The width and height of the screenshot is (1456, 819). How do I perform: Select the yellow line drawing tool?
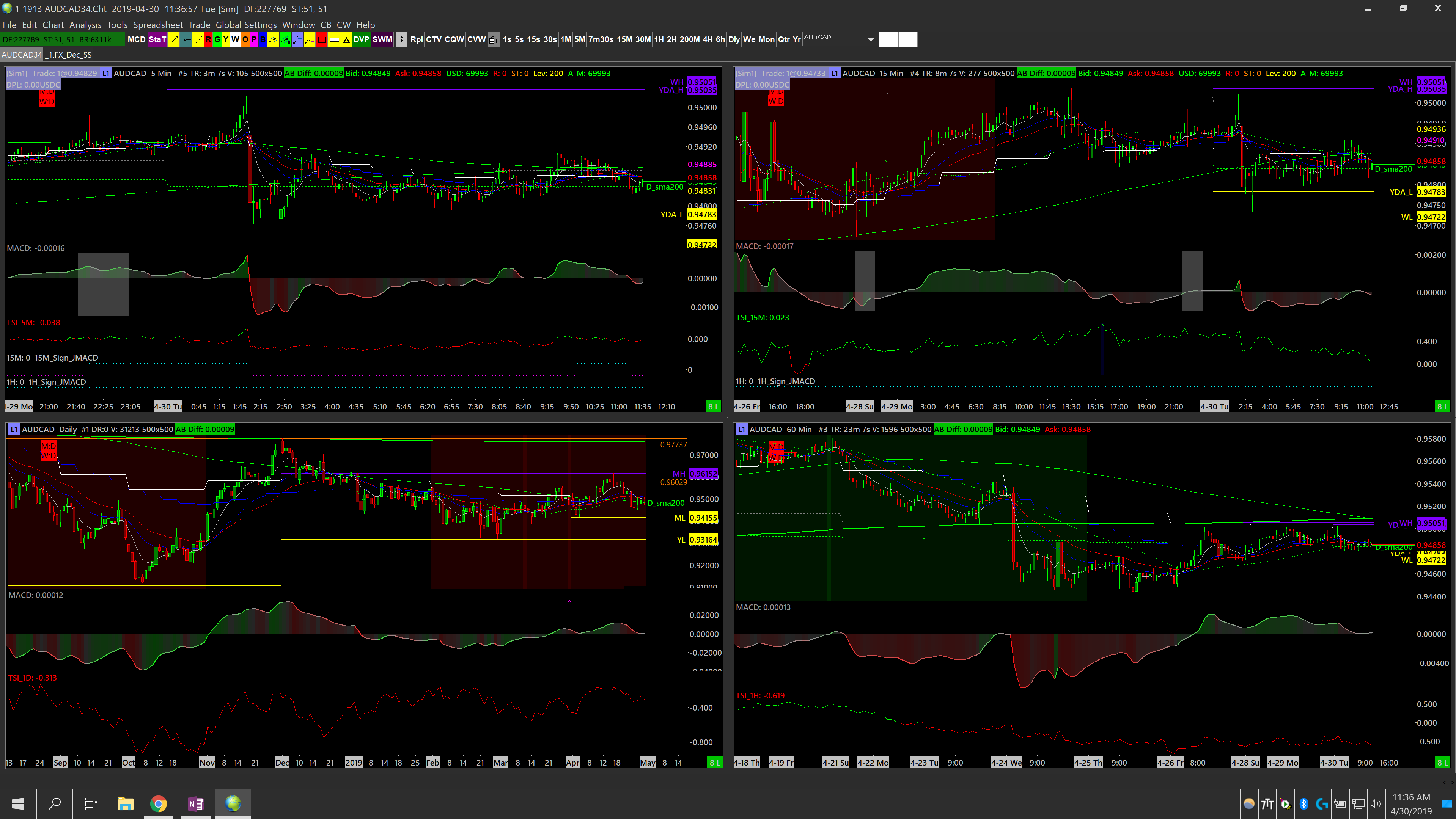pos(174,39)
